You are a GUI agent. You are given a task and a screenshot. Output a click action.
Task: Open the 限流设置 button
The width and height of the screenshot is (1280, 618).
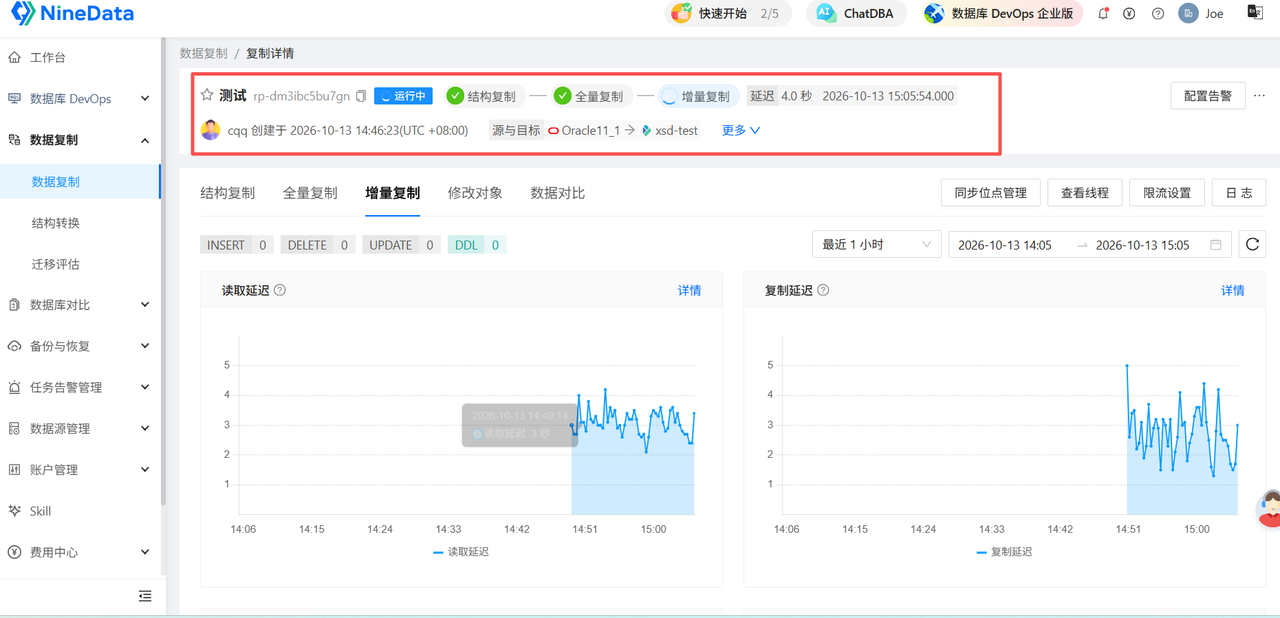click(x=1167, y=193)
